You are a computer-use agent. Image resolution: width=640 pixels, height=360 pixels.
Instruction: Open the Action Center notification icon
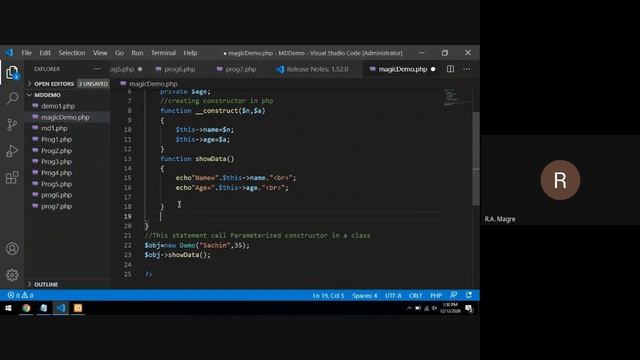469,308
